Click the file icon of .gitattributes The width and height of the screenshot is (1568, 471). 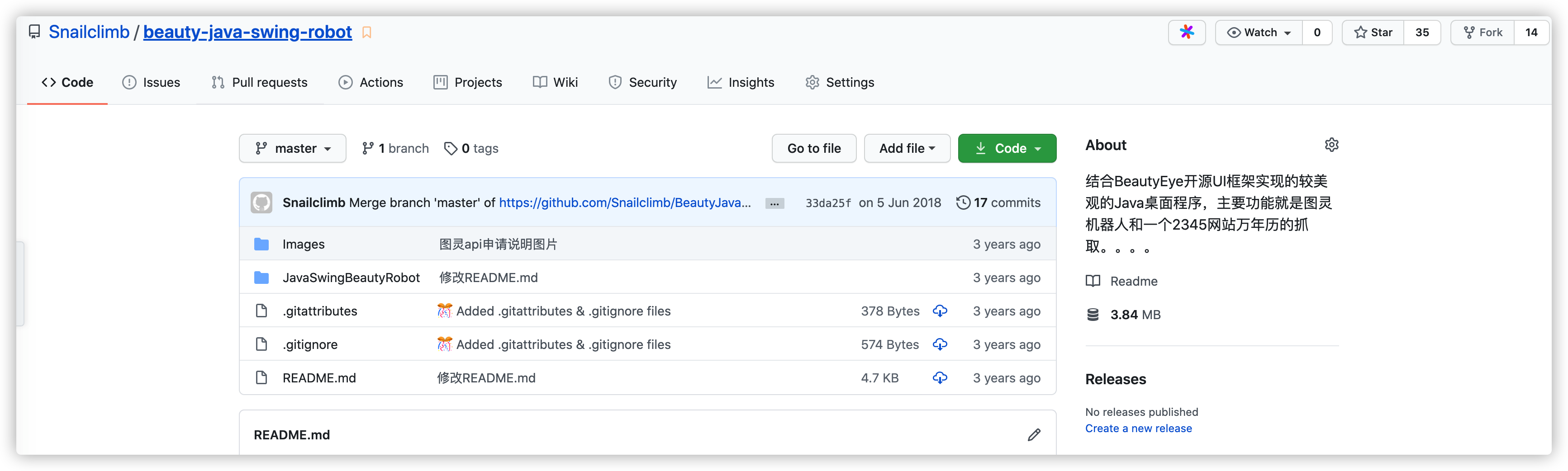coord(262,311)
